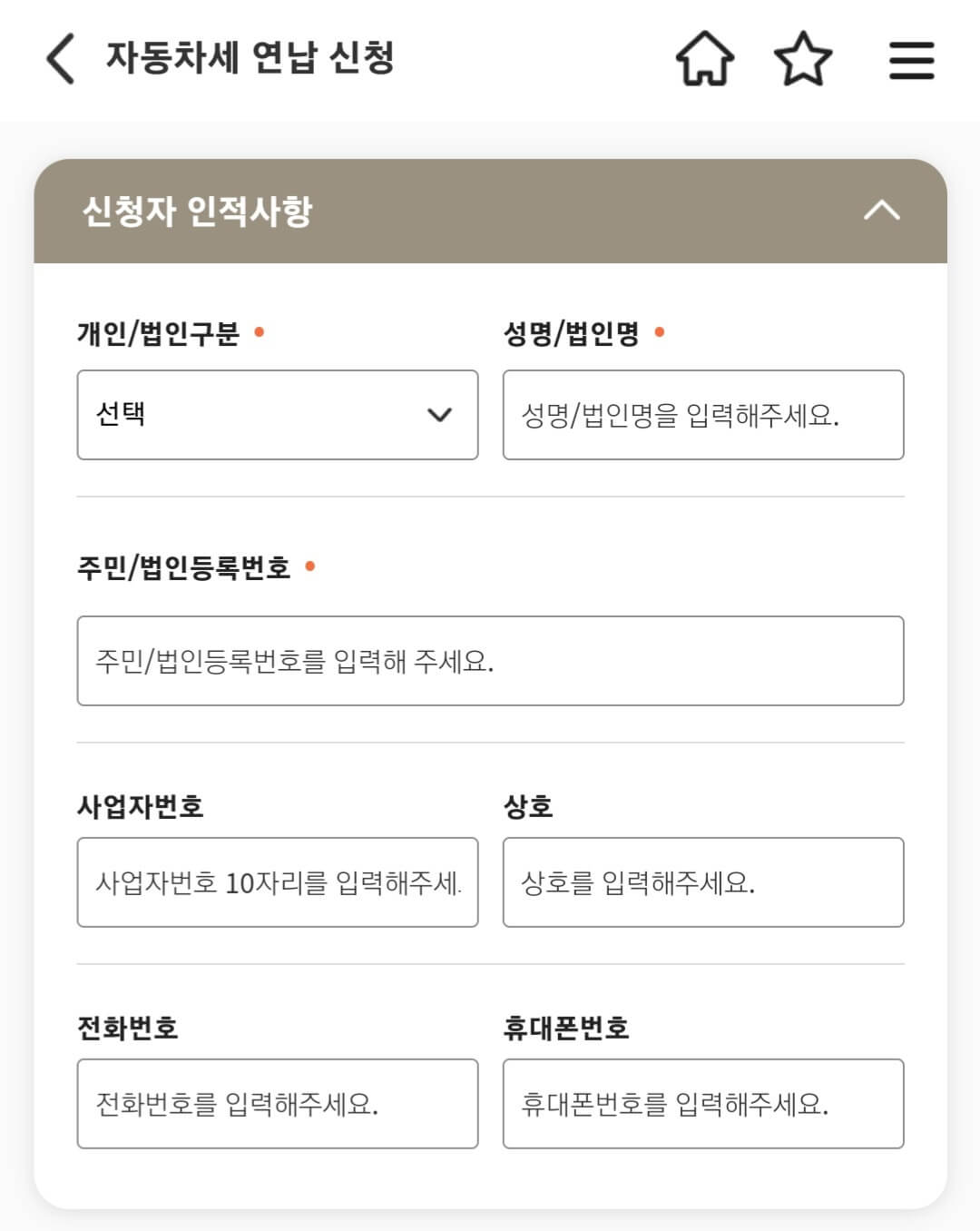Screen dimensions: 980x1231
Task: Click the 상호 input field
Action: point(702,882)
